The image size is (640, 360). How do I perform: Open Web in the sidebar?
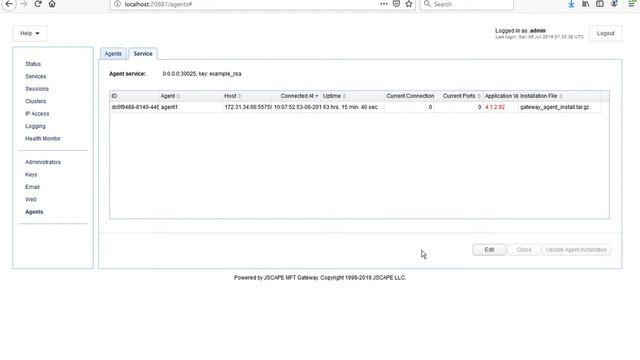[x=31, y=200]
